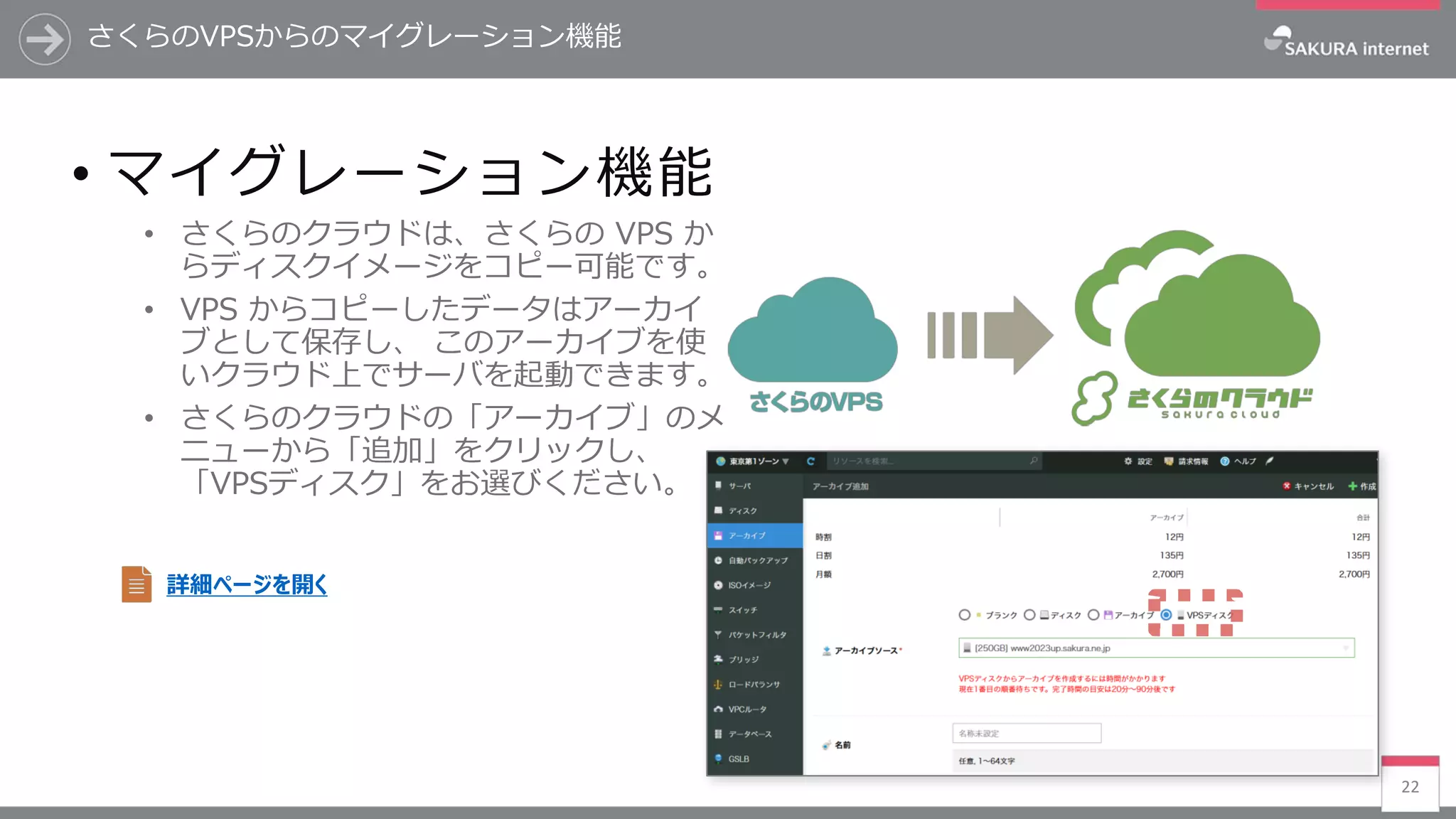Click the 任意, 1~64文字 hint text
The height and width of the screenshot is (819, 1456).
986,761
